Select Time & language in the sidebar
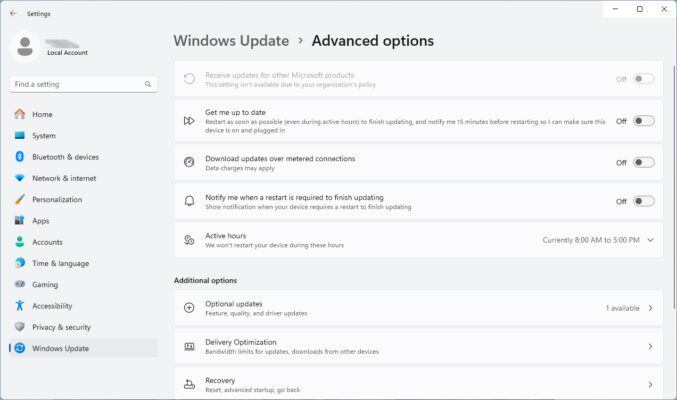 tap(83, 263)
